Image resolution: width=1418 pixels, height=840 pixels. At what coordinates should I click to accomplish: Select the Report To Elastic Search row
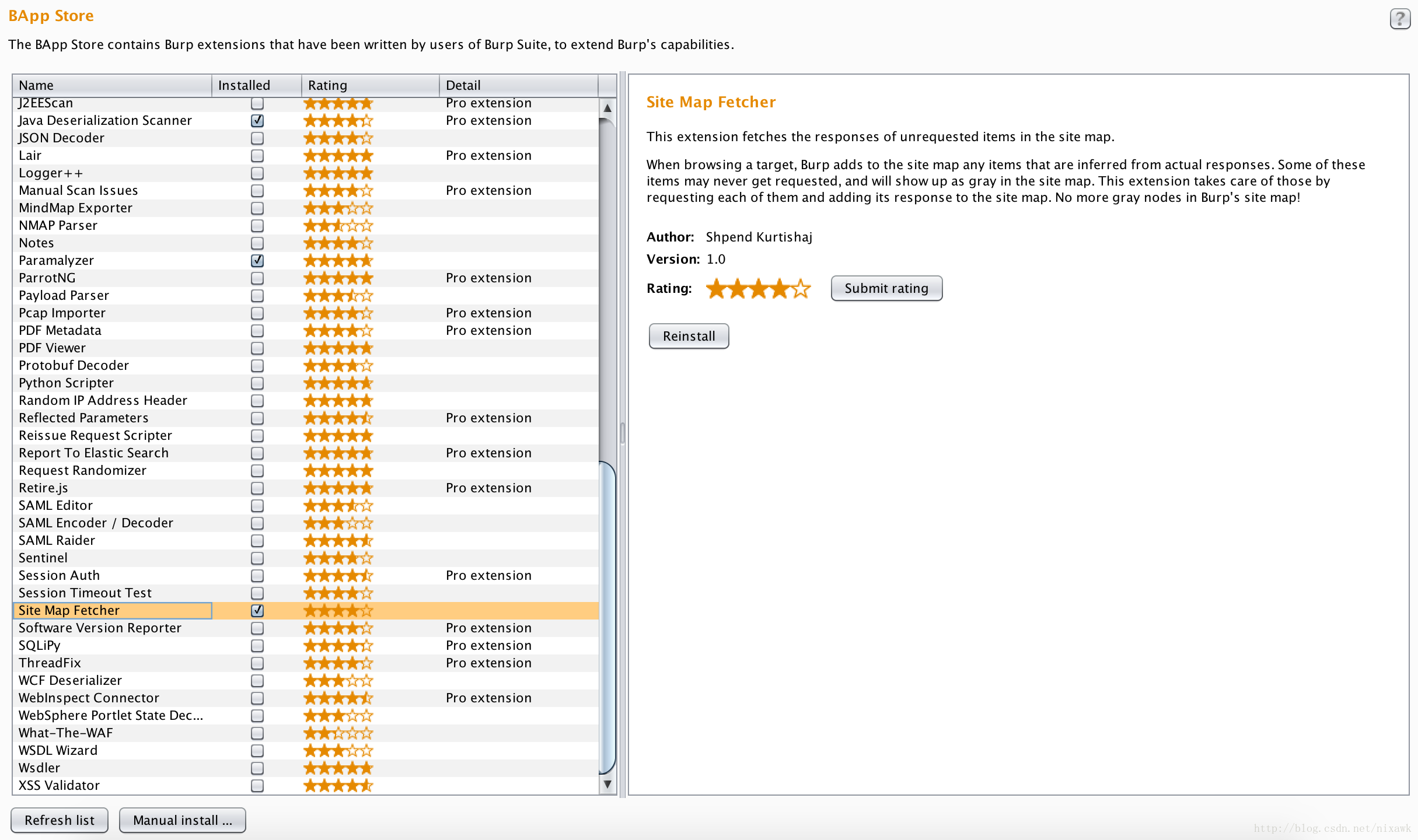tap(306, 453)
